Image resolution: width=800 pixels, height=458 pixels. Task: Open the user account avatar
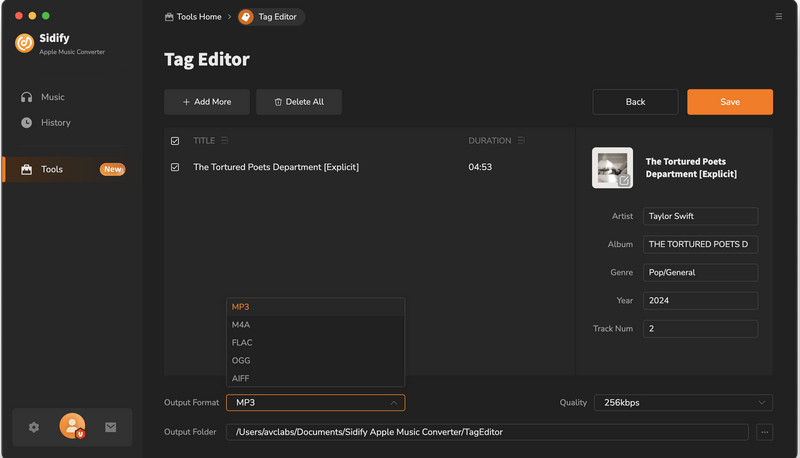pyautogui.click(x=72, y=426)
